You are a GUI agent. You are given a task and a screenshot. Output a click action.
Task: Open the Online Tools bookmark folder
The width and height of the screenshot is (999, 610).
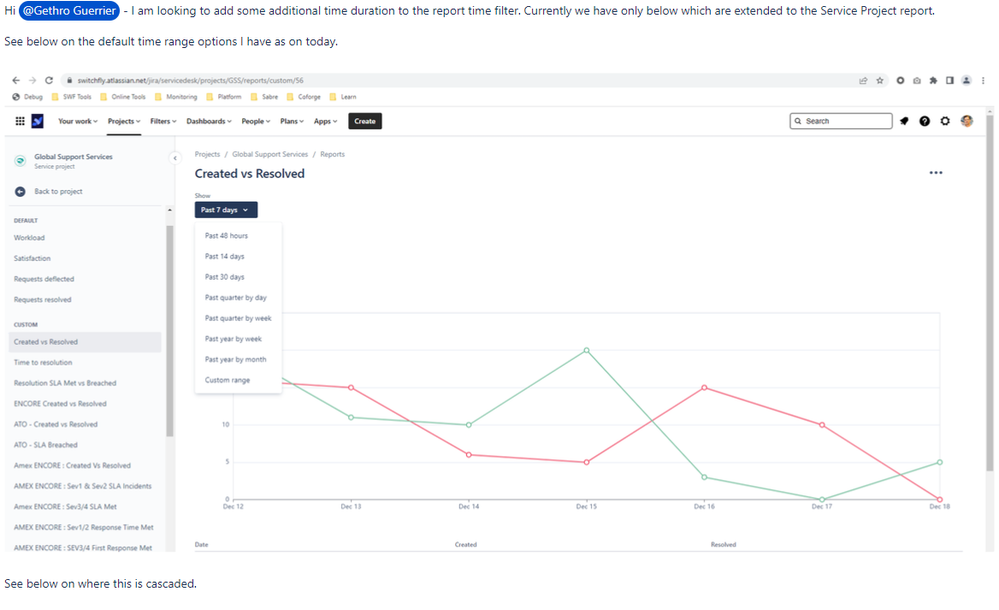(x=123, y=97)
